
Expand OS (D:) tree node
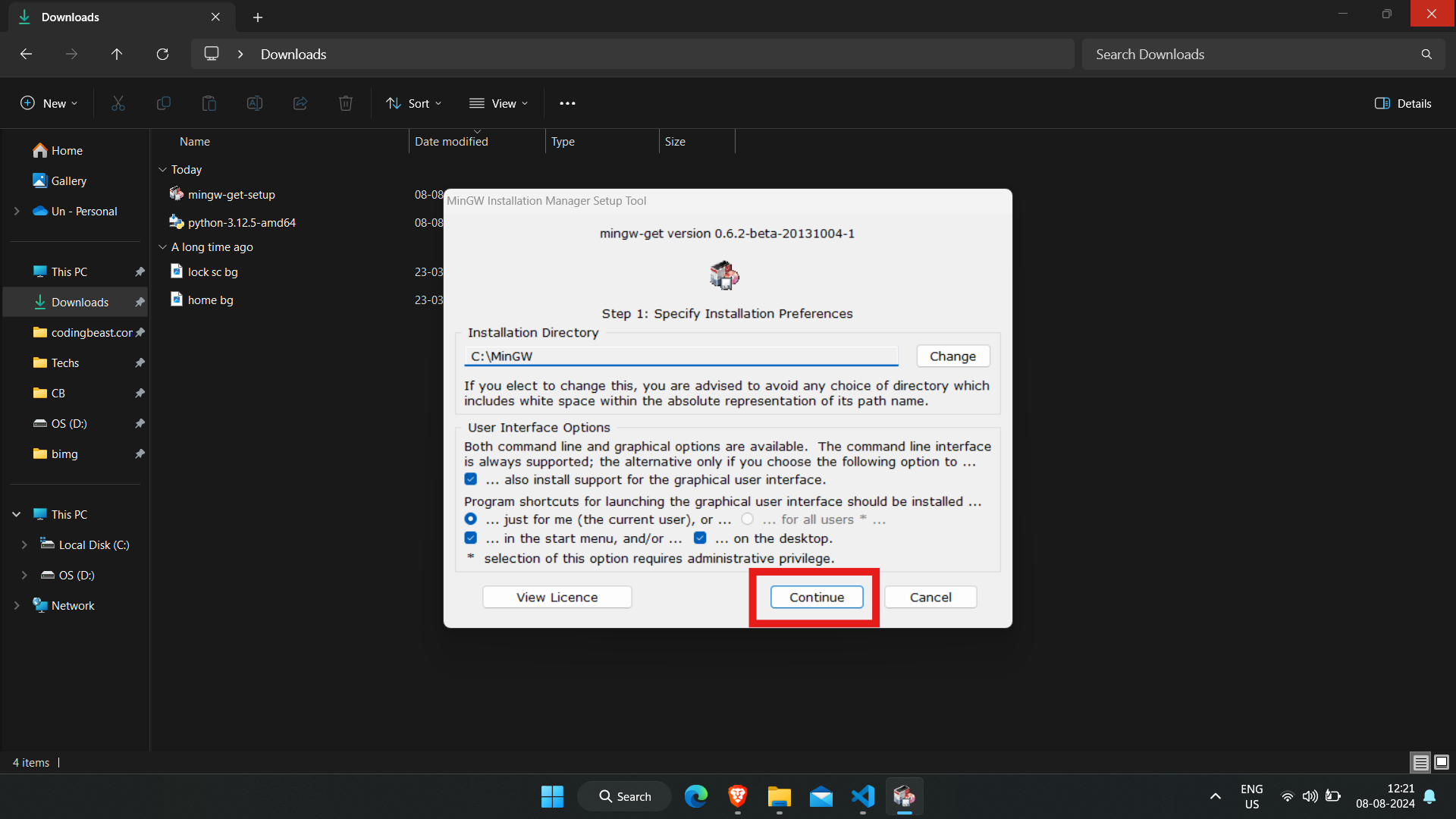tap(24, 575)
